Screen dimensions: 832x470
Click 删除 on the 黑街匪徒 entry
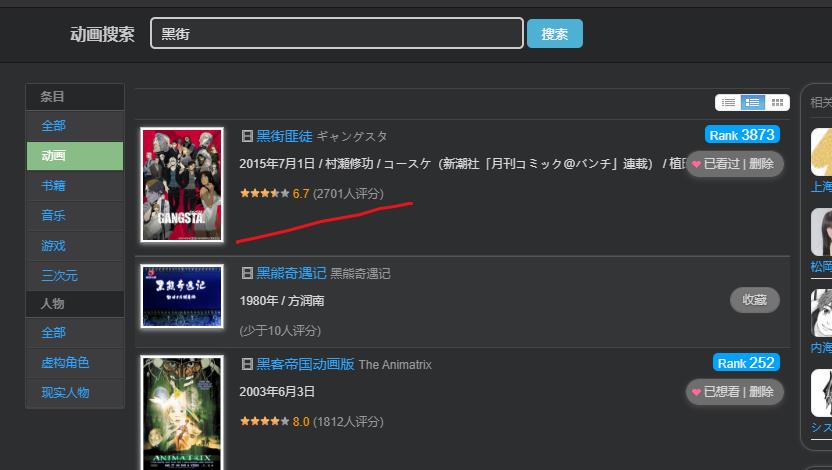[761, 164]
